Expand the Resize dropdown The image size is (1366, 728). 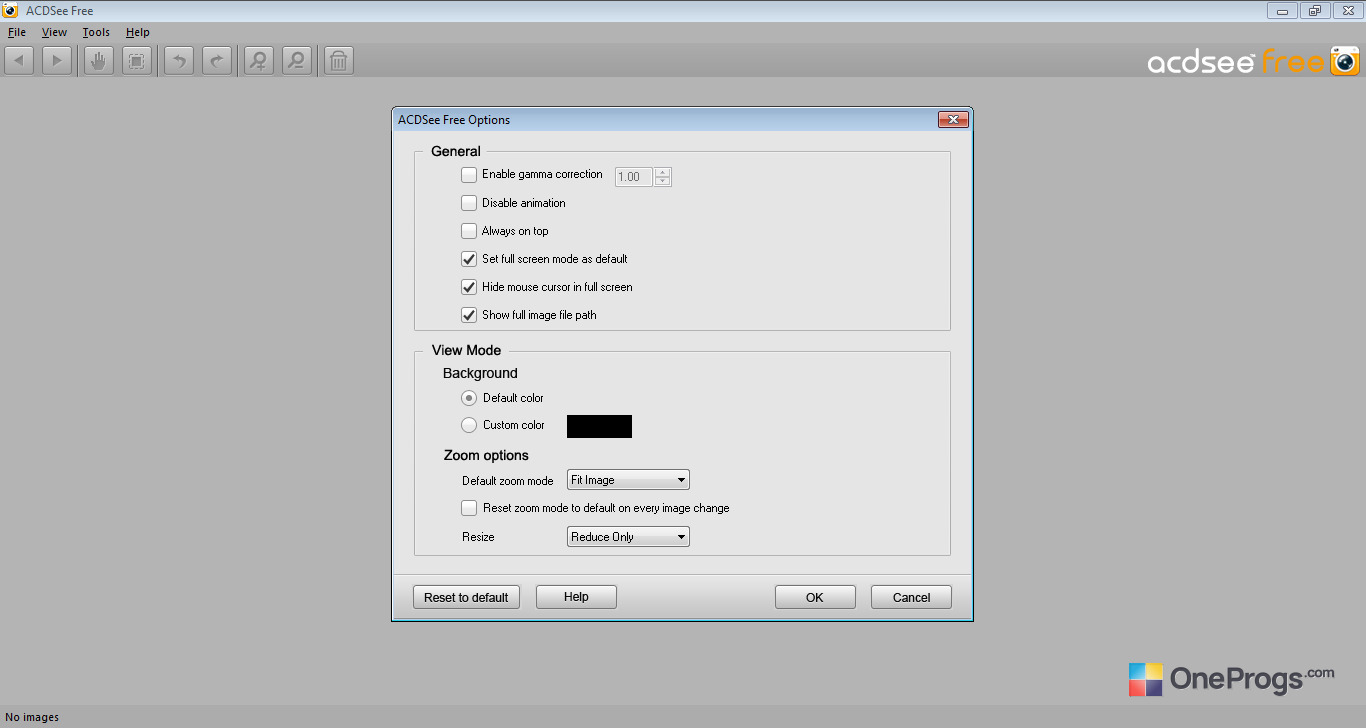click(x=628, y=537)
